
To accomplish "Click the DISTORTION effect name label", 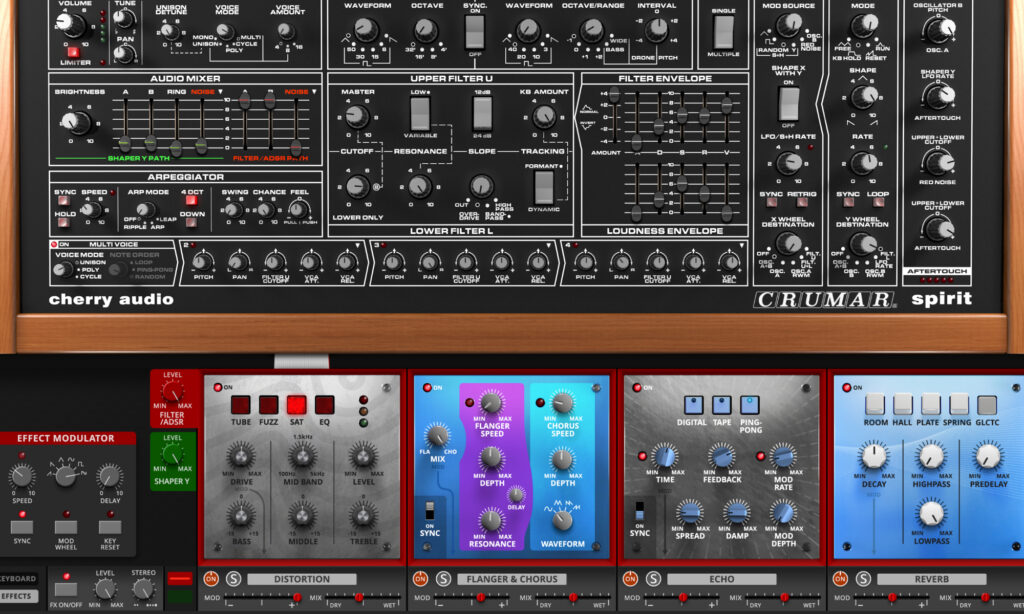I will [x=302, y=579].
